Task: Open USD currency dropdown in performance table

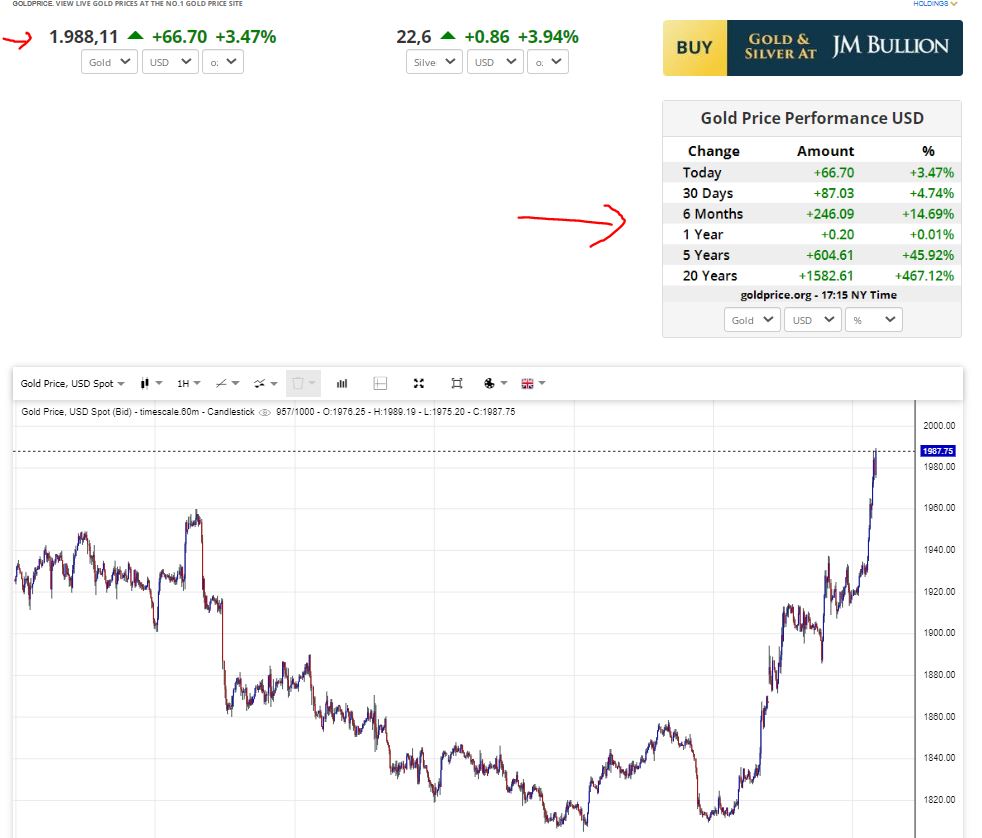Action: coord(811,320)
